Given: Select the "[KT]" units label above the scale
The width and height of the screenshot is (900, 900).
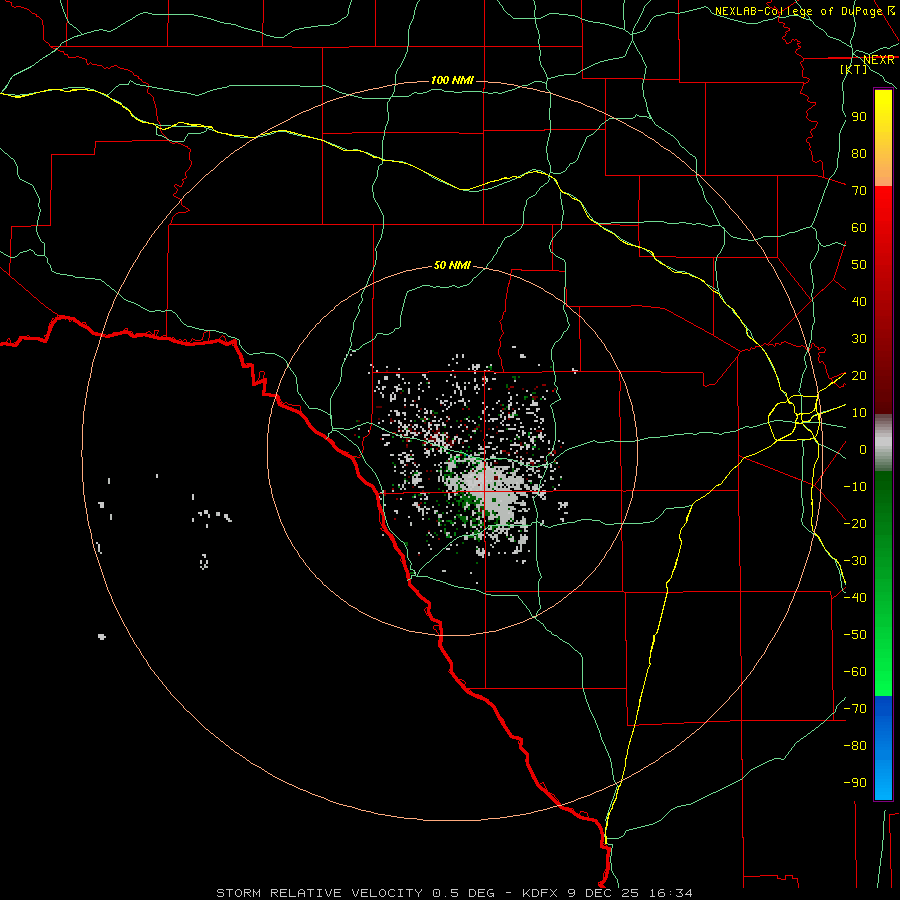Looking at the screenshot, I should (x=854, y=69).
